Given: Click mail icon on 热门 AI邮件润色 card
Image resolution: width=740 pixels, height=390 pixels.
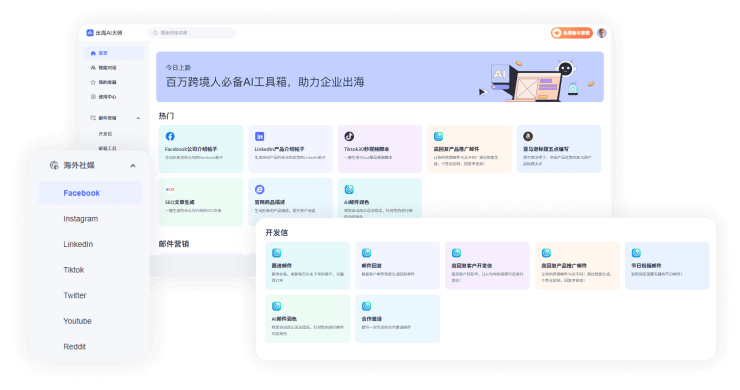Looking at the screenshot, I should click(349, 189).
